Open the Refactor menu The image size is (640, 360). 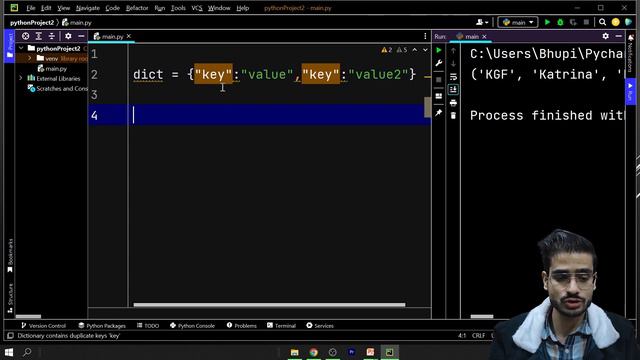point(137,8)
